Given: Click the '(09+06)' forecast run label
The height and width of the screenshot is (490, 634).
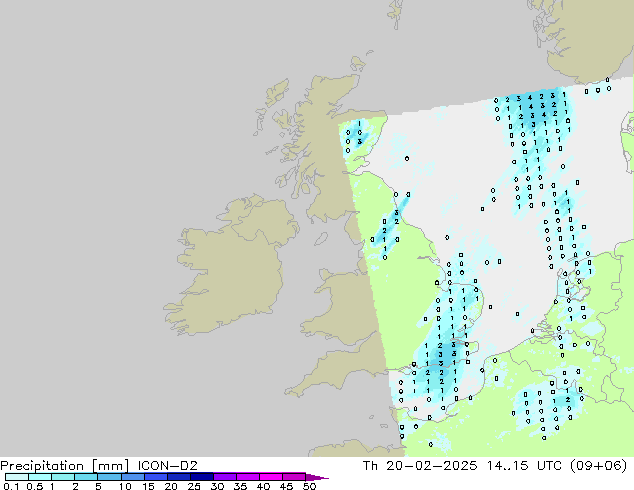Looking at the screenshot, I should coord(598,466).
